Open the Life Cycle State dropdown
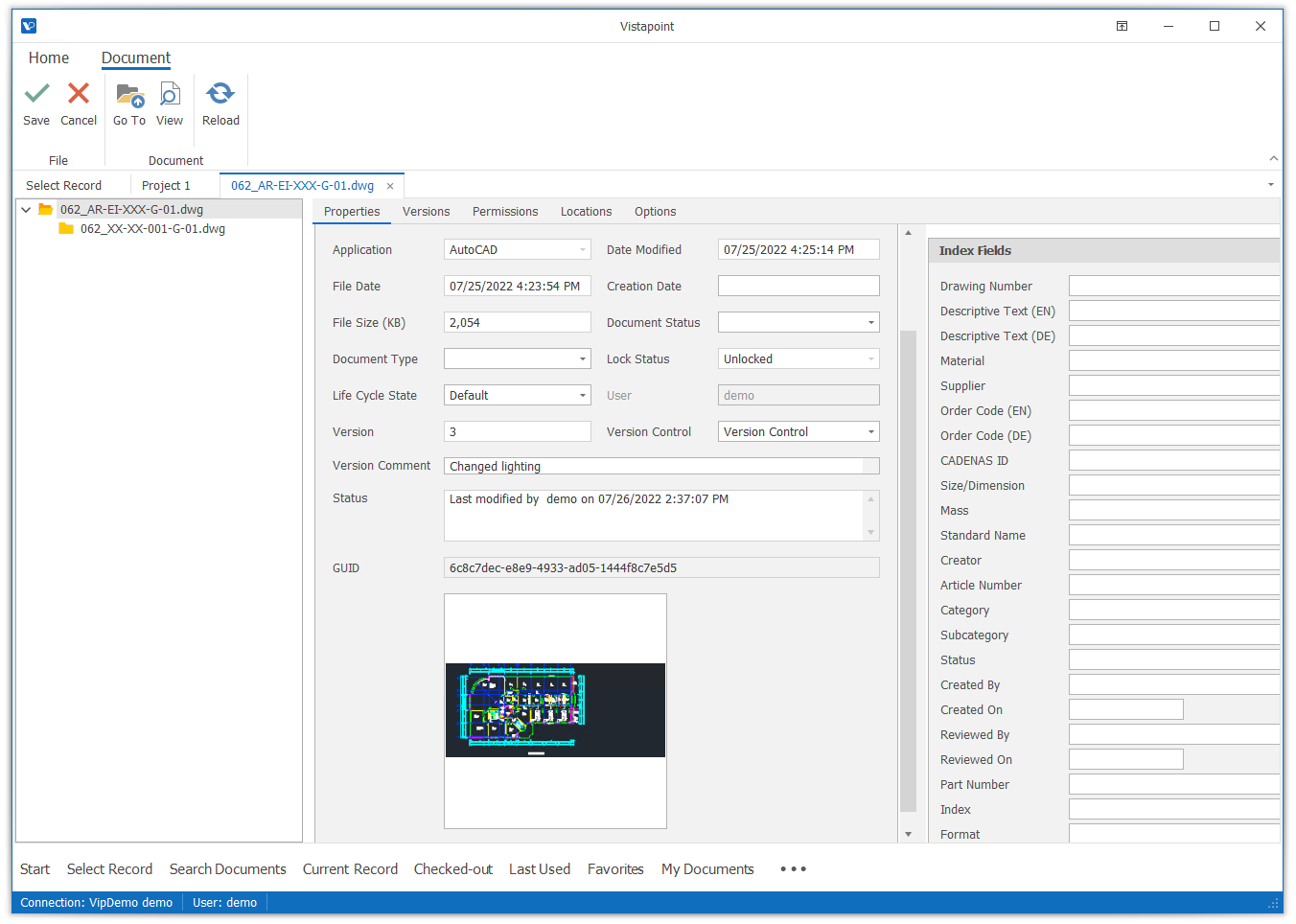Viewport: 1296px width, 924px height. [x=583, y=395]
